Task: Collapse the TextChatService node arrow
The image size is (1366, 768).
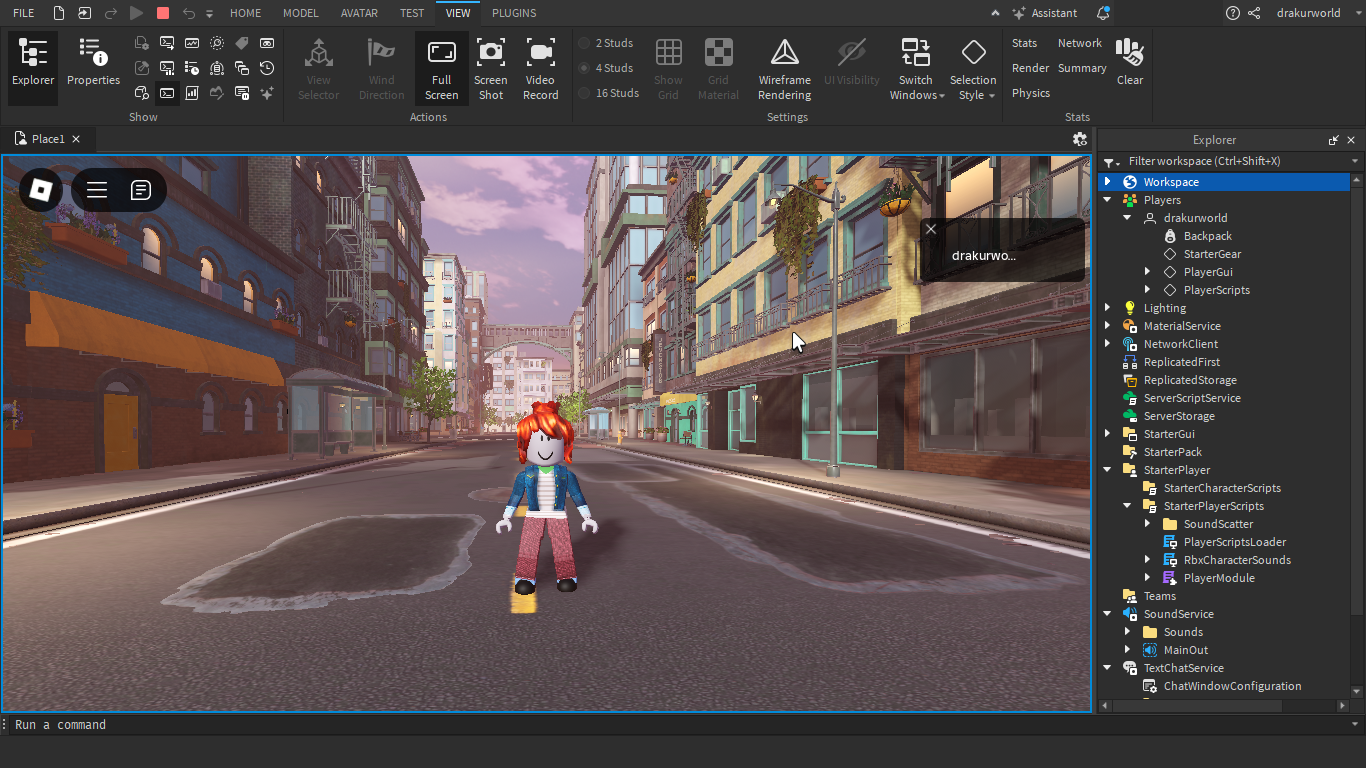Action: (1107, 668)
